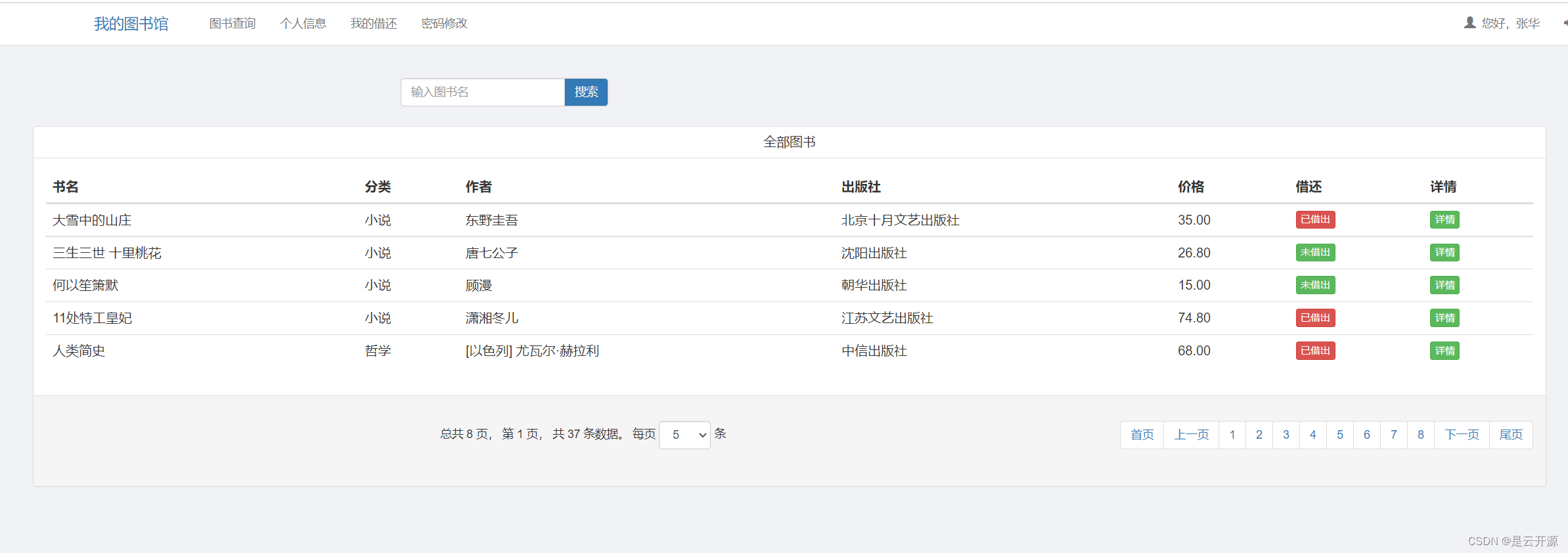Screen dimensions: 1568x553
Task: Click the author 顾漫
Action: point(479,286)
